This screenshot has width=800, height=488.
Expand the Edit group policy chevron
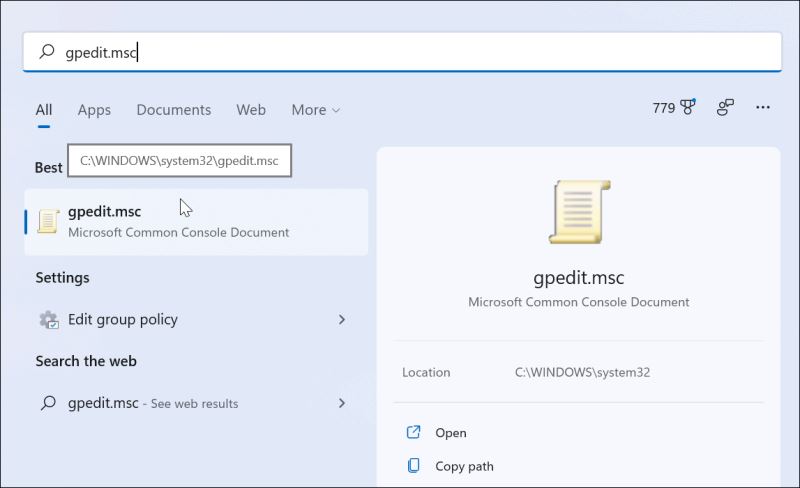tap(342, 320)
